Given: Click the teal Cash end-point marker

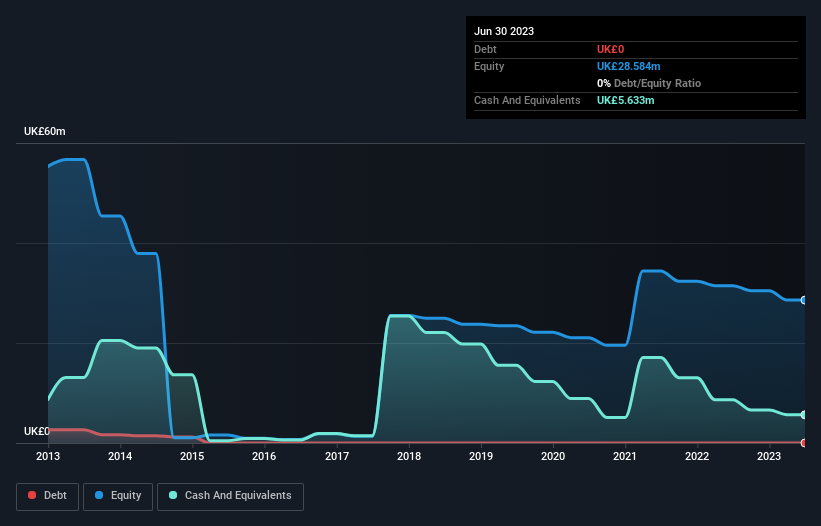Looking at the screenshot, I should (x=804, y=415).
